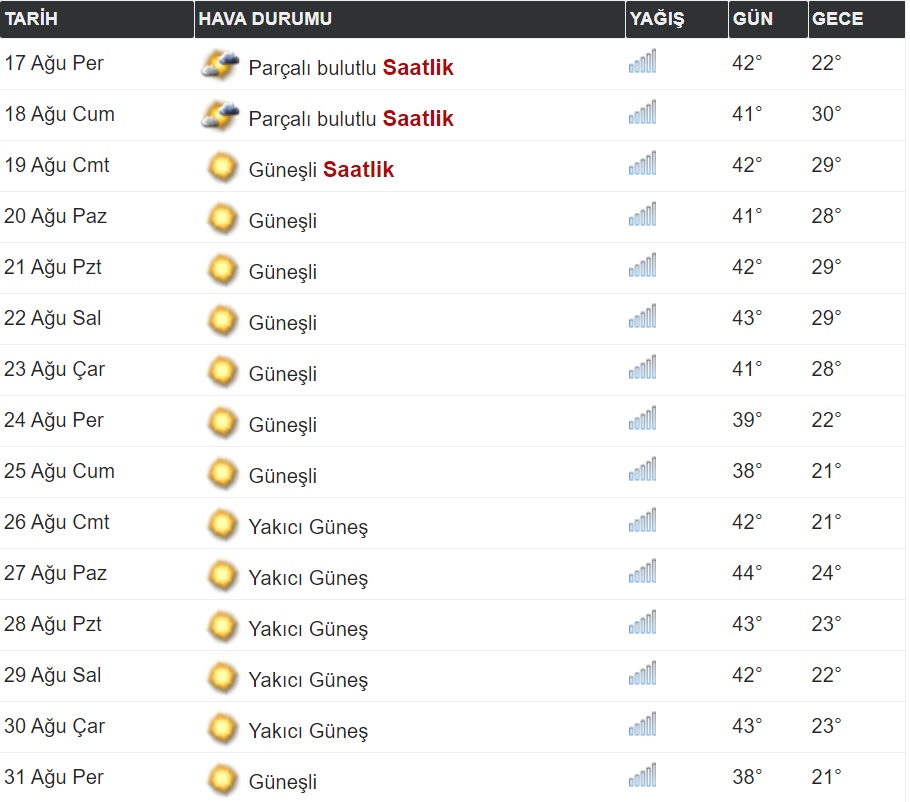Click the TARİH column header
The height and width of the screenshot is (802, 910).
click(31, 19)
